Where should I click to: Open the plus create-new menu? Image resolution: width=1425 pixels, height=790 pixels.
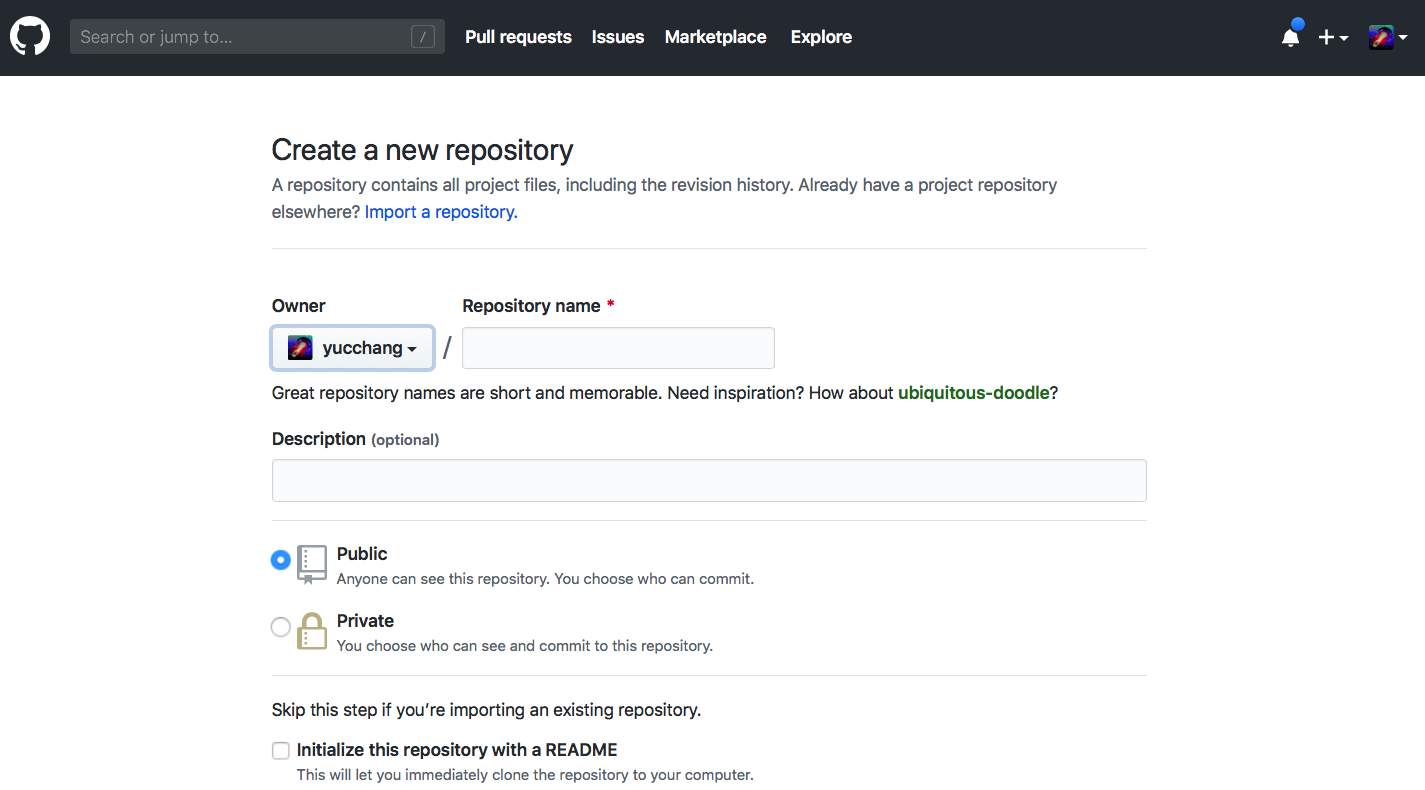1333,37
